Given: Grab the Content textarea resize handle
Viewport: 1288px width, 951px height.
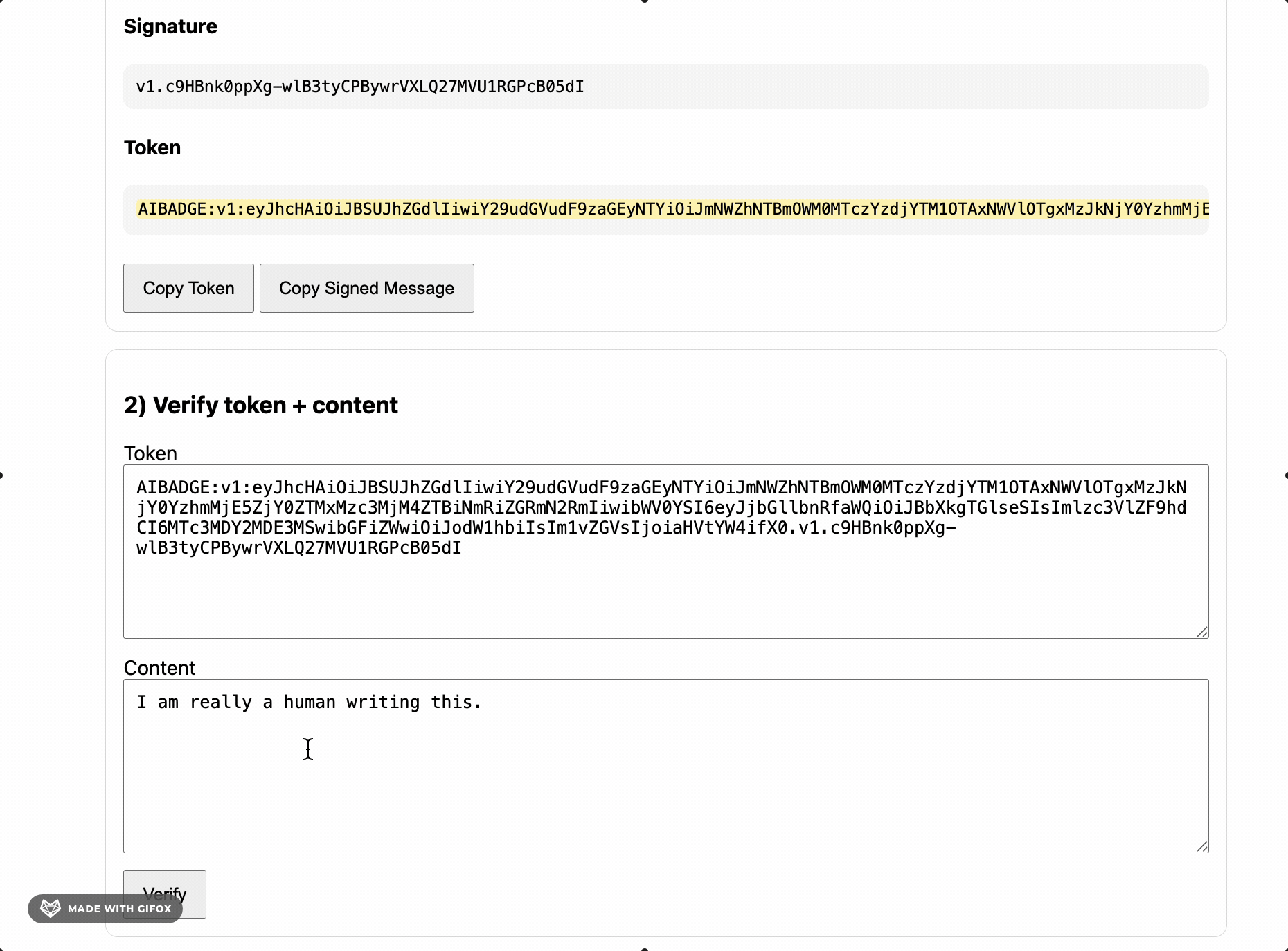Looking at the screenshot, I should 1202,846.
